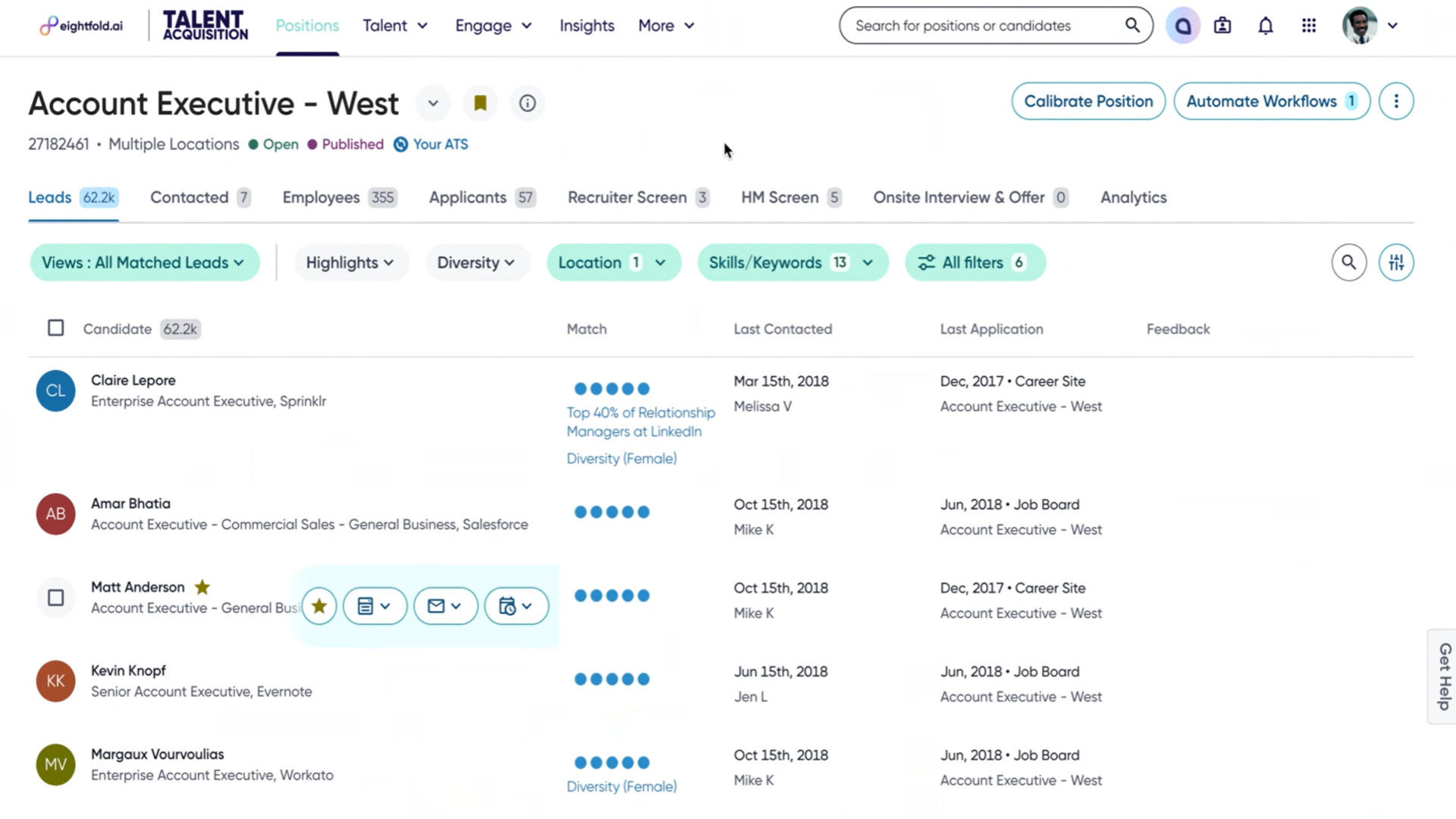
Task: Open position info via the info icon
Action: [x=527, y=103]
